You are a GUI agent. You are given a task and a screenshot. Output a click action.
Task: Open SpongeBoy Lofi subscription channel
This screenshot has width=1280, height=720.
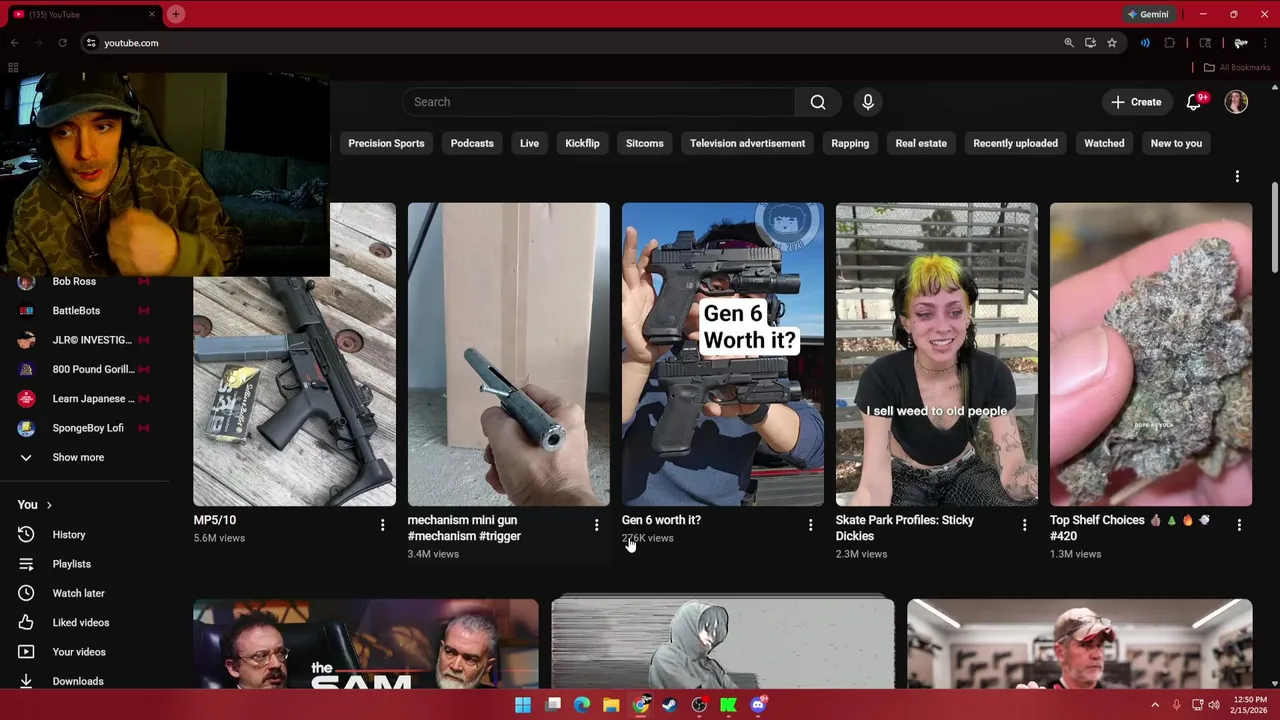click(x=88, y=428)
